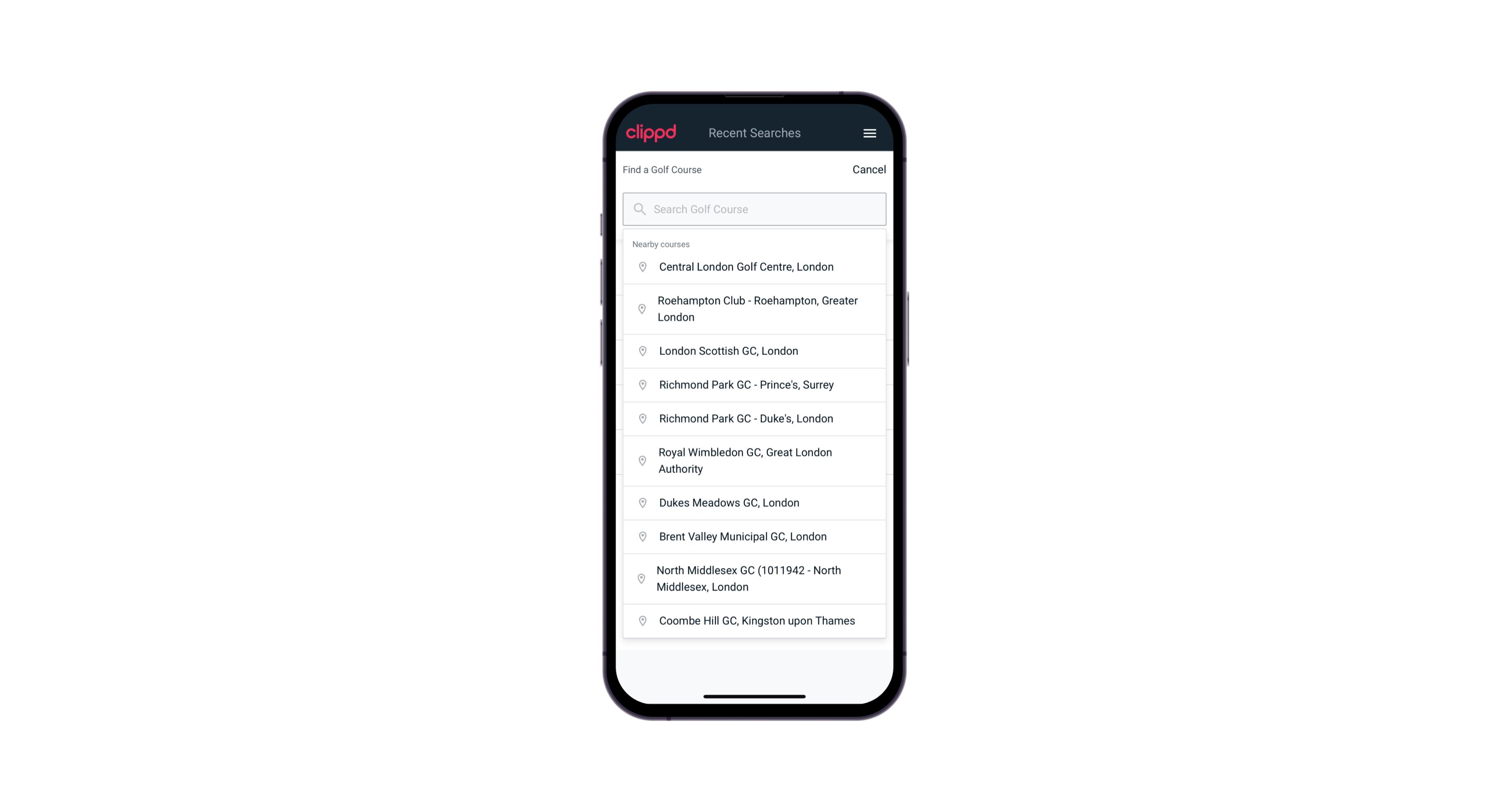
Task: Select Brent Valley Municipal GC London
Action: (x=754, y=536)
